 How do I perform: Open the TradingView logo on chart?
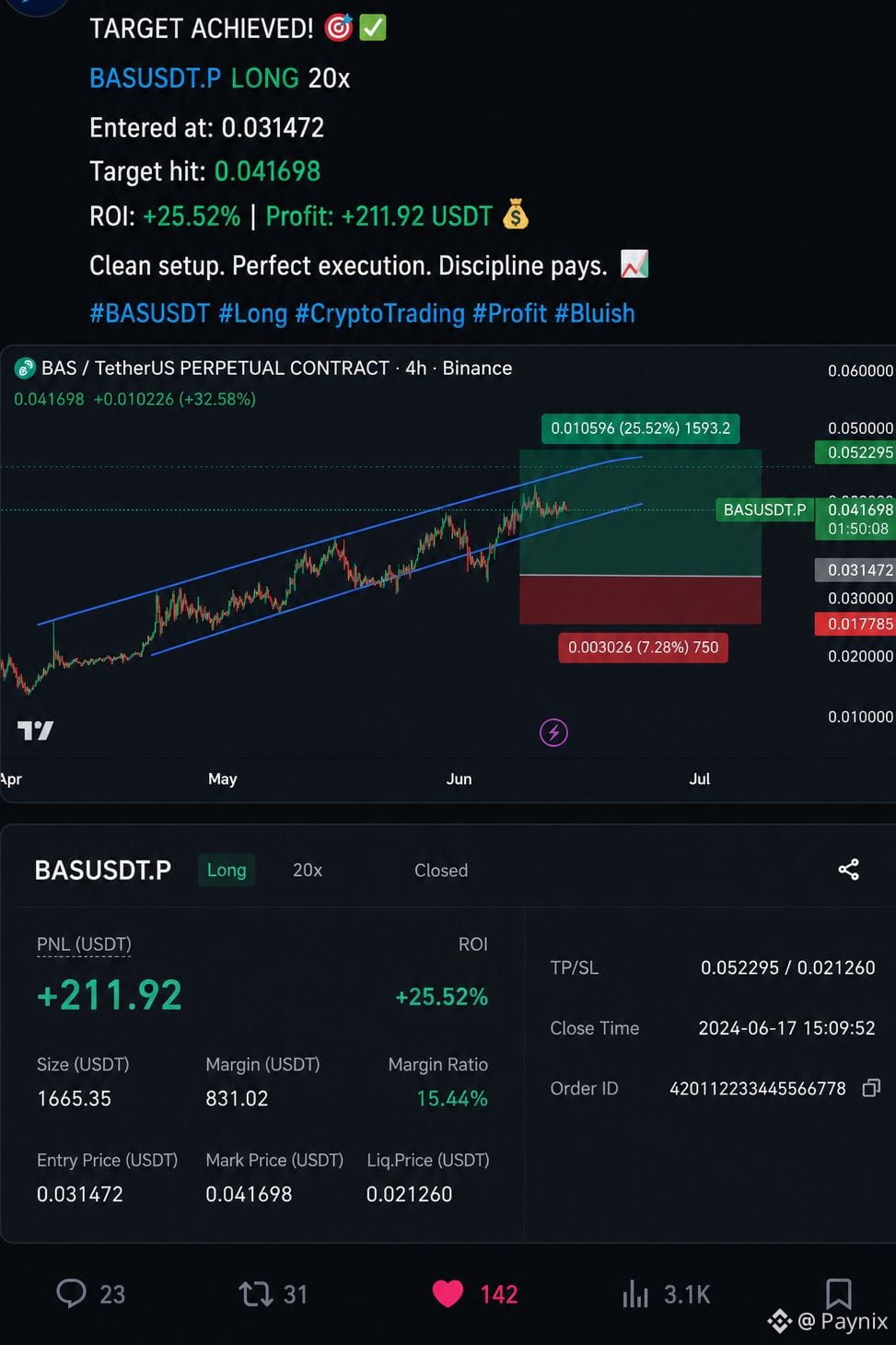pos(35,731)
